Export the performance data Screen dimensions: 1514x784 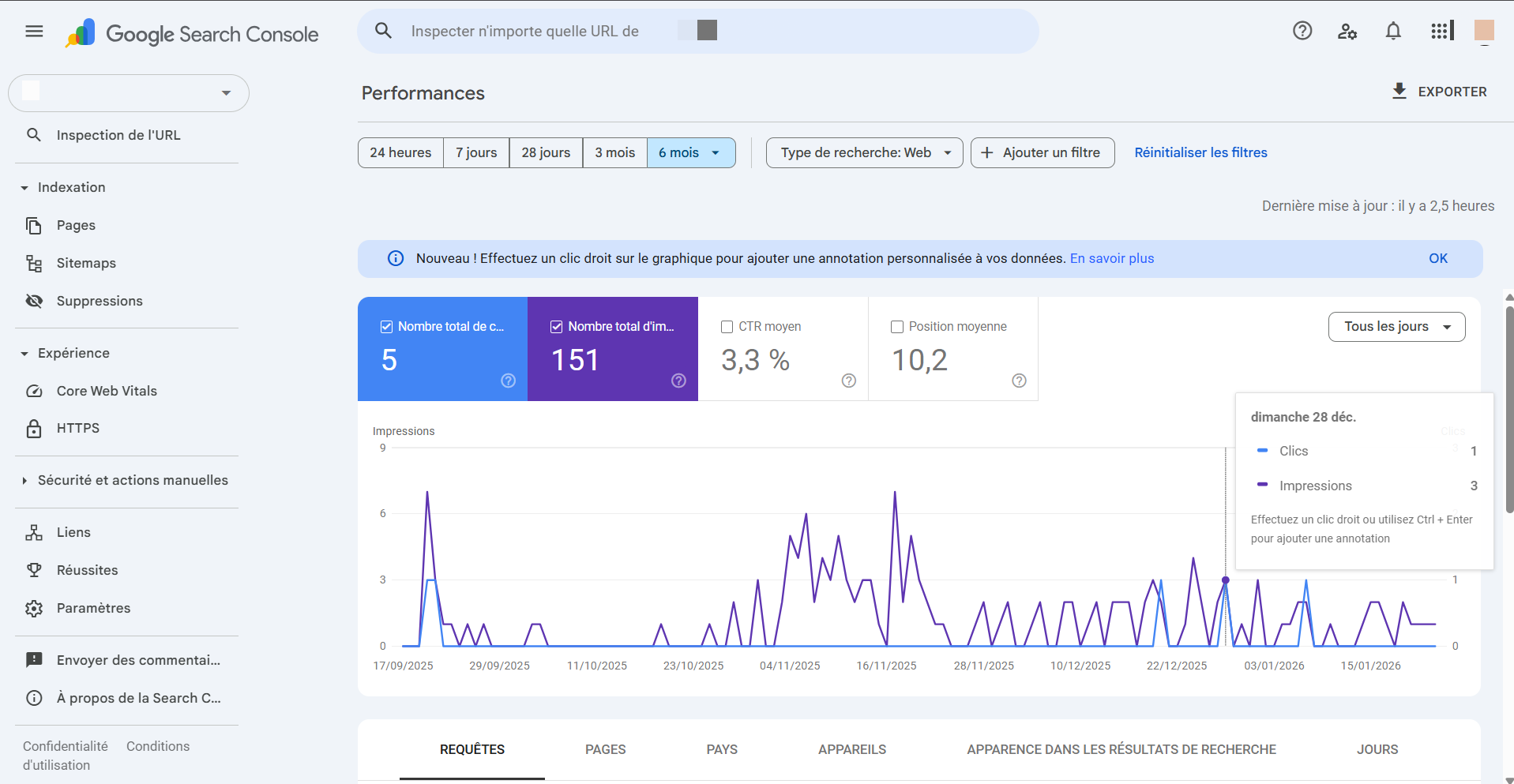(x=1438, y=92)
